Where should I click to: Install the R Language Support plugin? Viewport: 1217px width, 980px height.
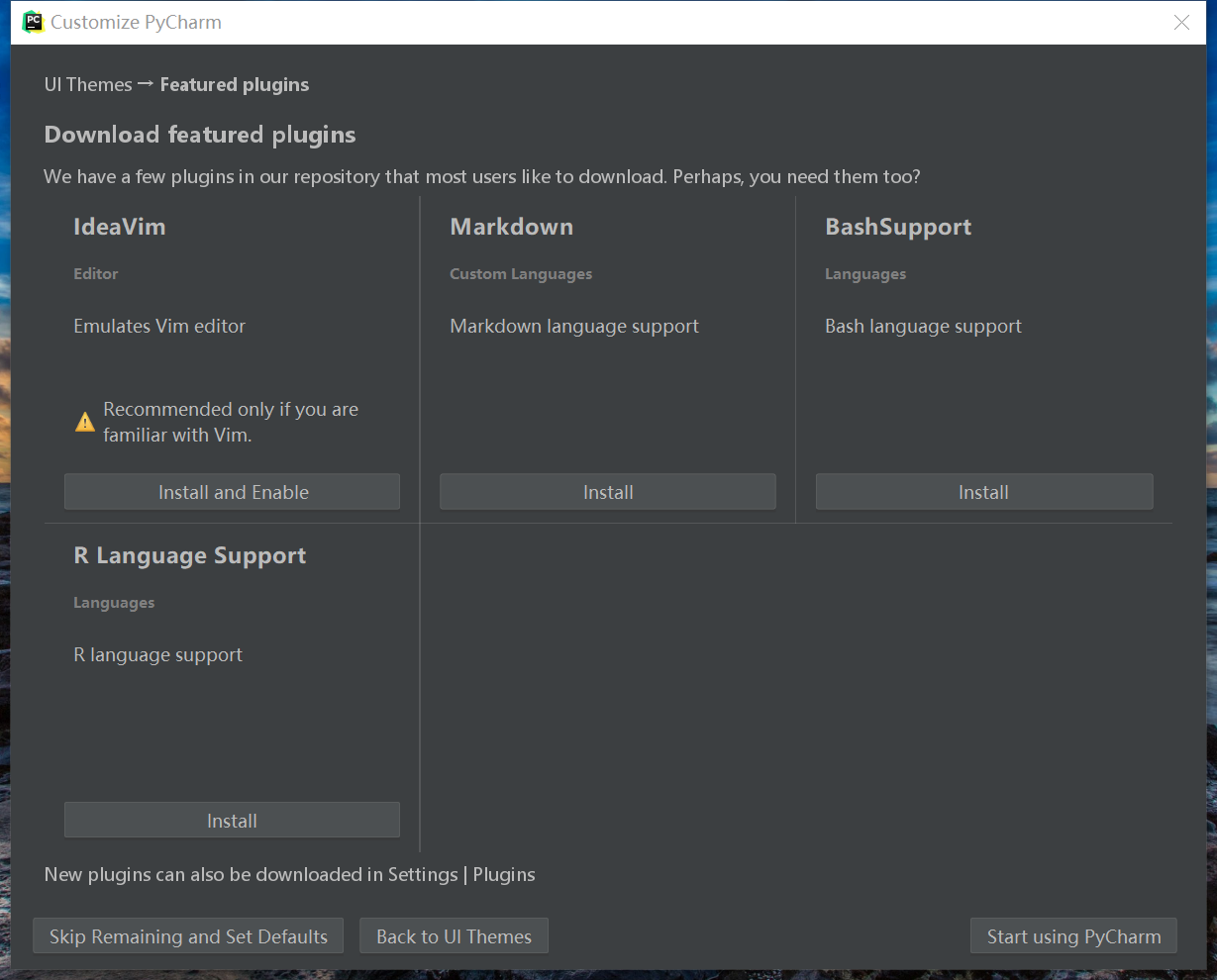(x=232, y=821)
